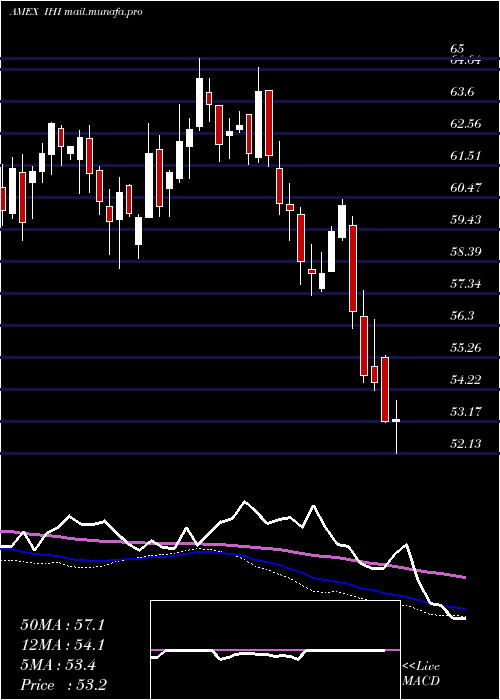The height and width of the screenshot is (700, 500).
Task: Select the 61.51 price axis label
Action: [x=466, y=156]
